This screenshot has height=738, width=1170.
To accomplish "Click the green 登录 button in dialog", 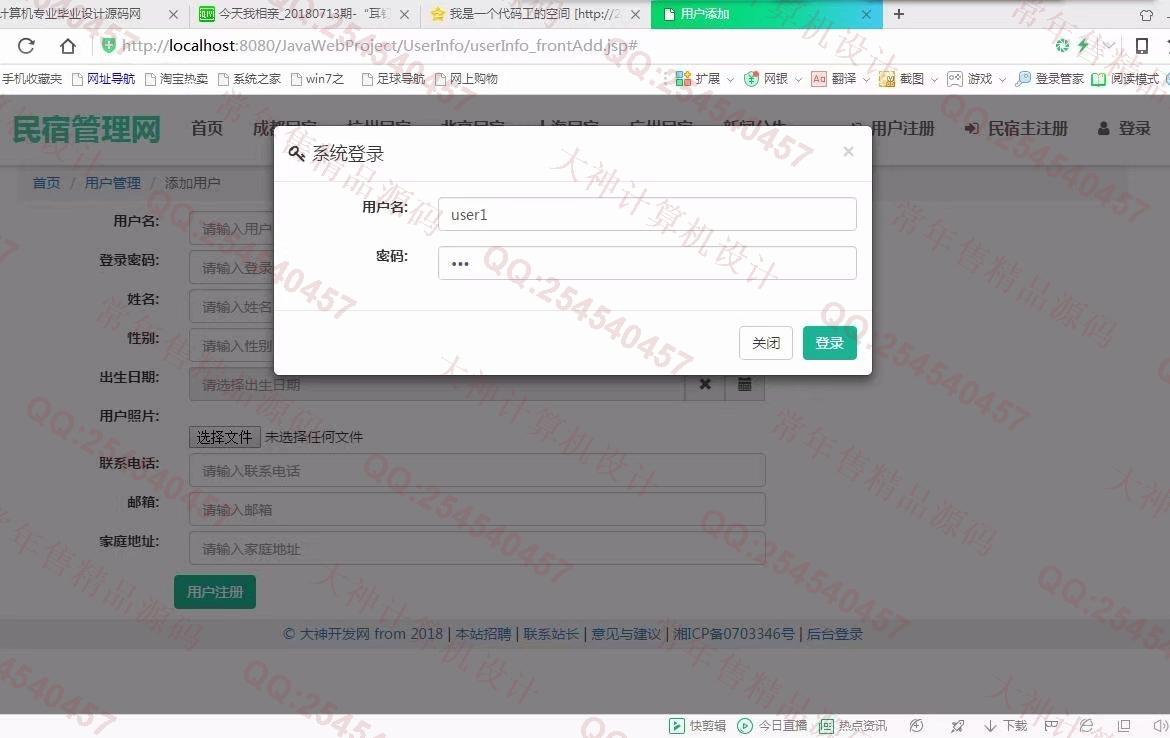I will 830,343.
